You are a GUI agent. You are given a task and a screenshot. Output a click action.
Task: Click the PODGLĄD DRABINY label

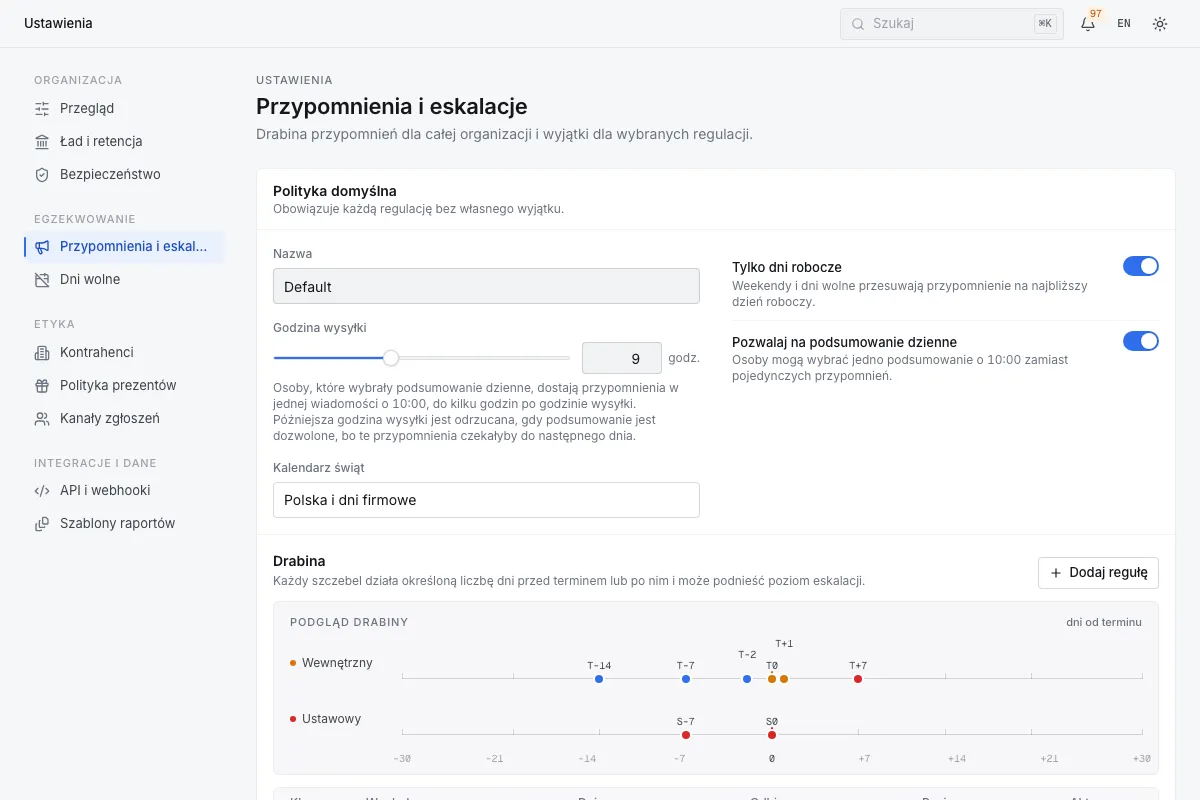[x=349, y=622]
